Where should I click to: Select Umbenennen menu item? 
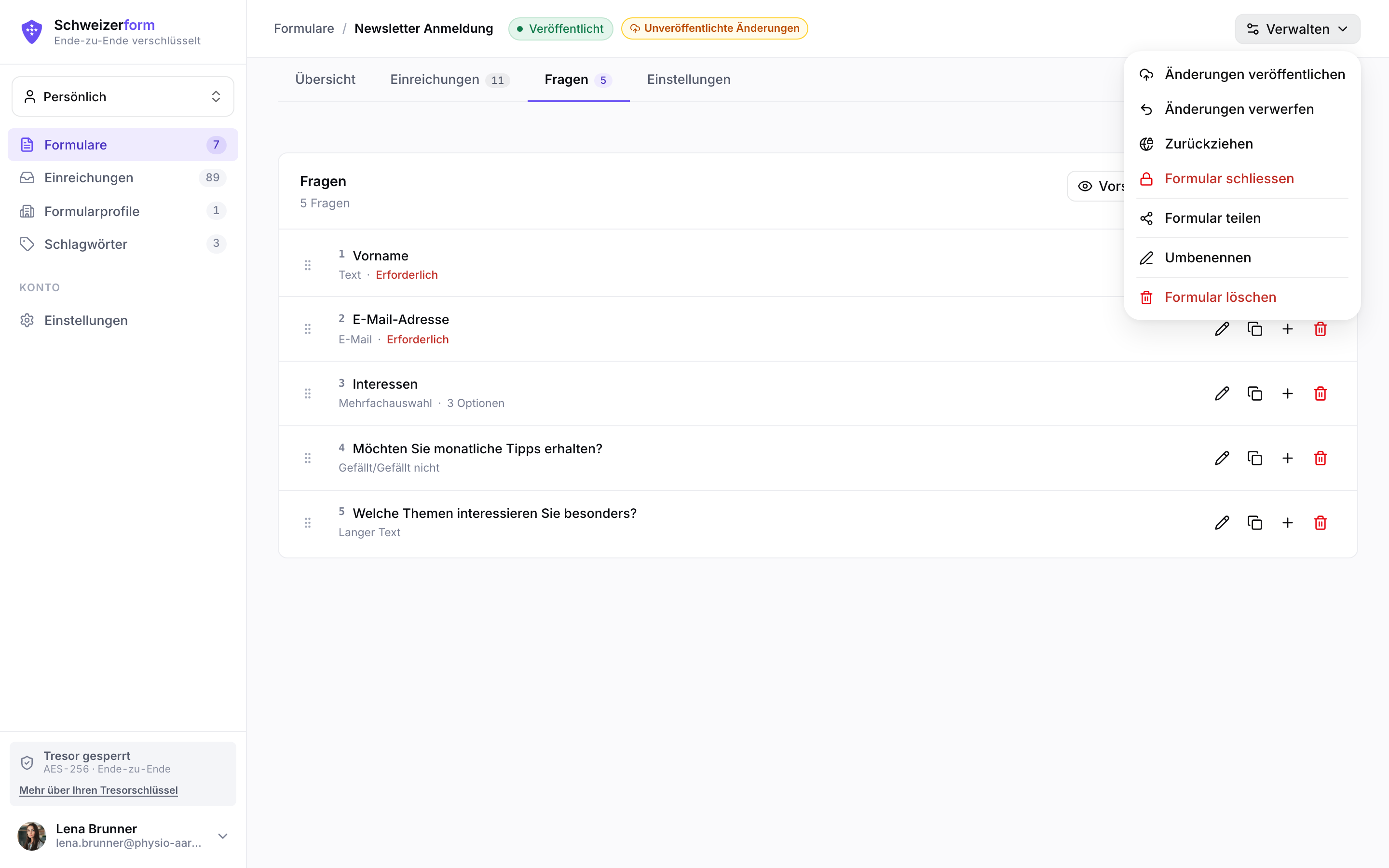pyautogui.click(x=1242, y=258)
